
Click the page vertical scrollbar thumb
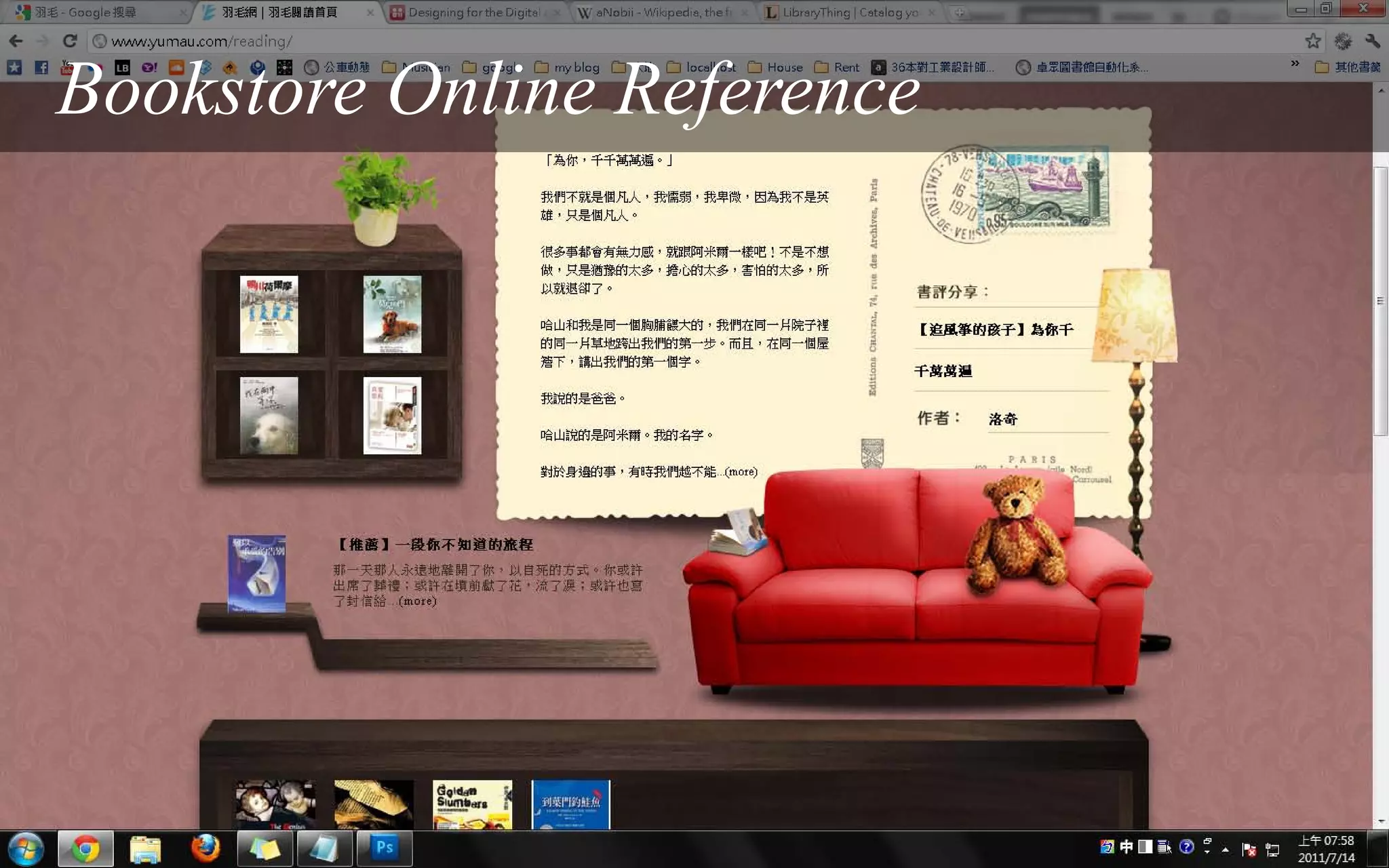pyautogui.click(x=1380, y=300)
